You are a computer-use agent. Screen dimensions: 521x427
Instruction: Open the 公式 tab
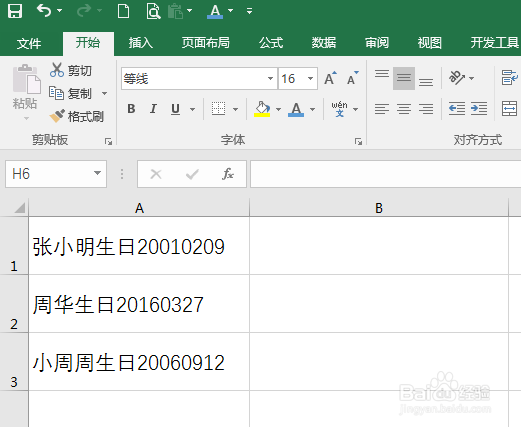[271, 43]
